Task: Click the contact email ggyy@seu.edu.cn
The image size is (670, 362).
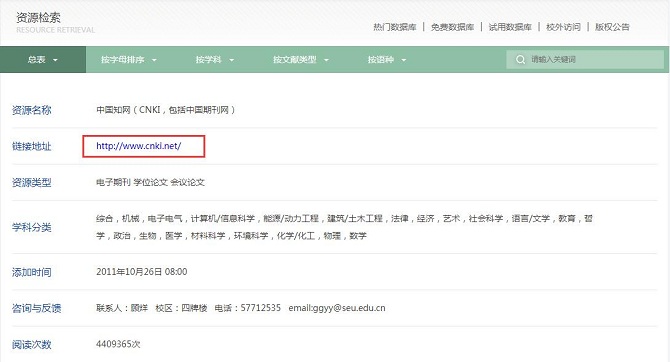Action: tap(349, 308)
